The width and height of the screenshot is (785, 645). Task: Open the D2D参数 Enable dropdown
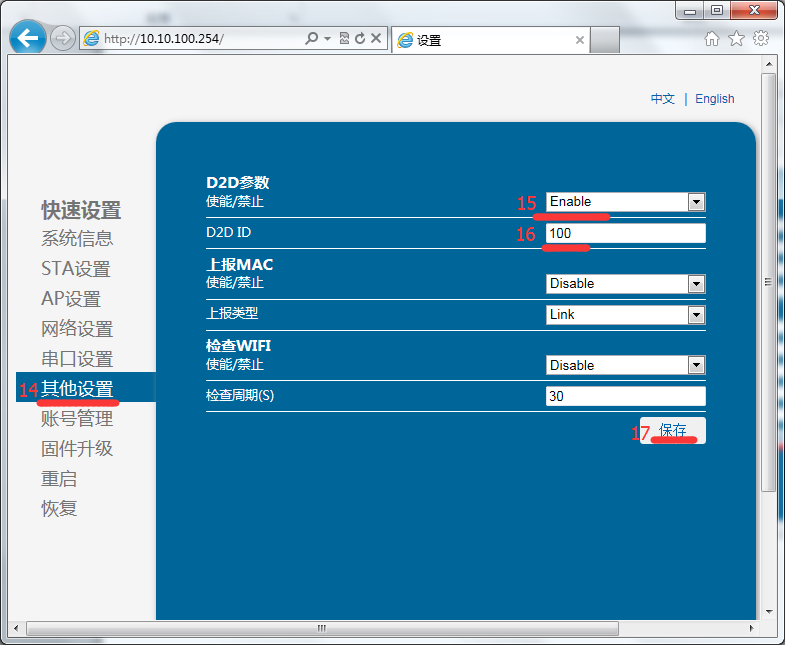625,202
